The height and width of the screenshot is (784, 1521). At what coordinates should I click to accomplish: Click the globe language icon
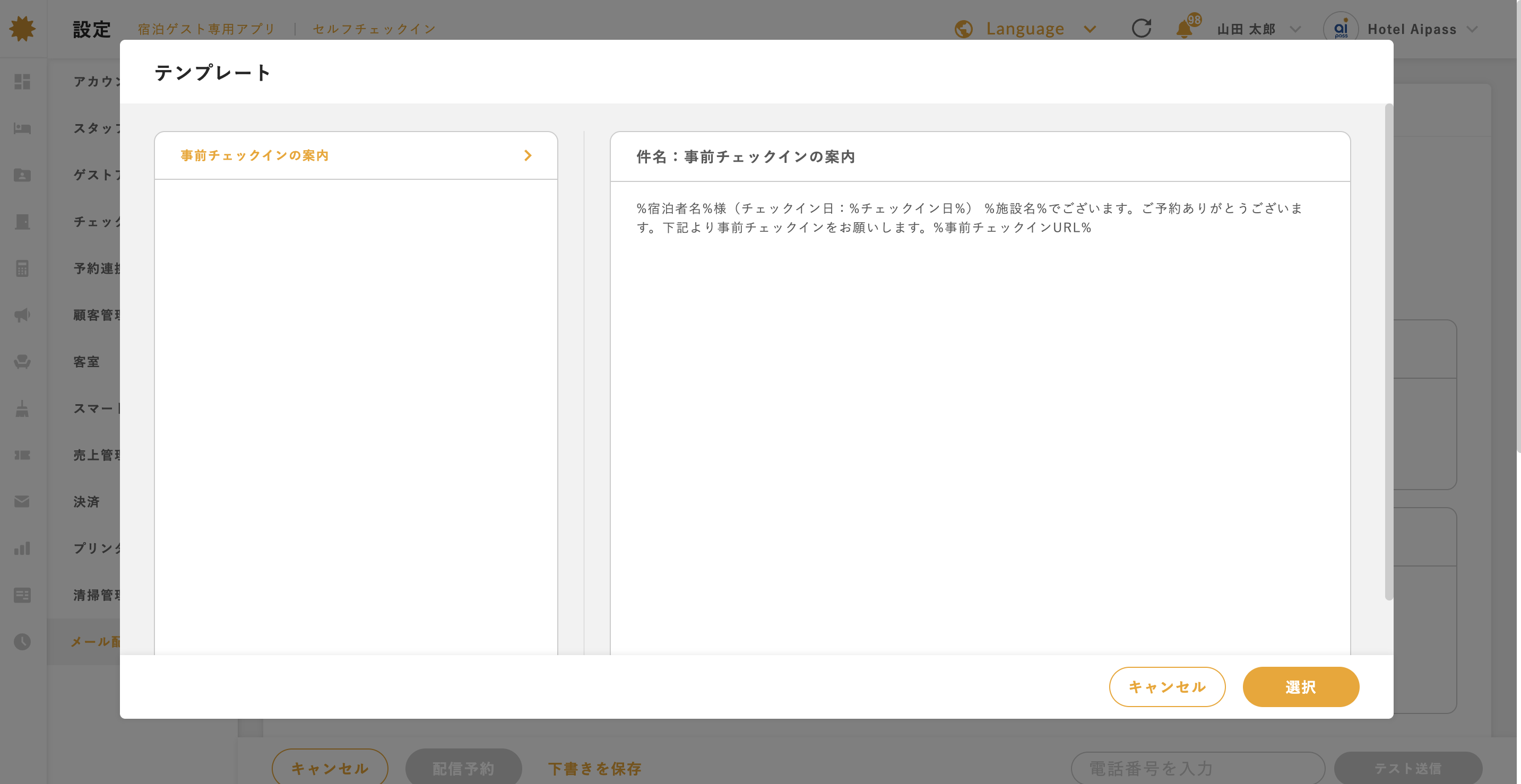click(964, 29)
